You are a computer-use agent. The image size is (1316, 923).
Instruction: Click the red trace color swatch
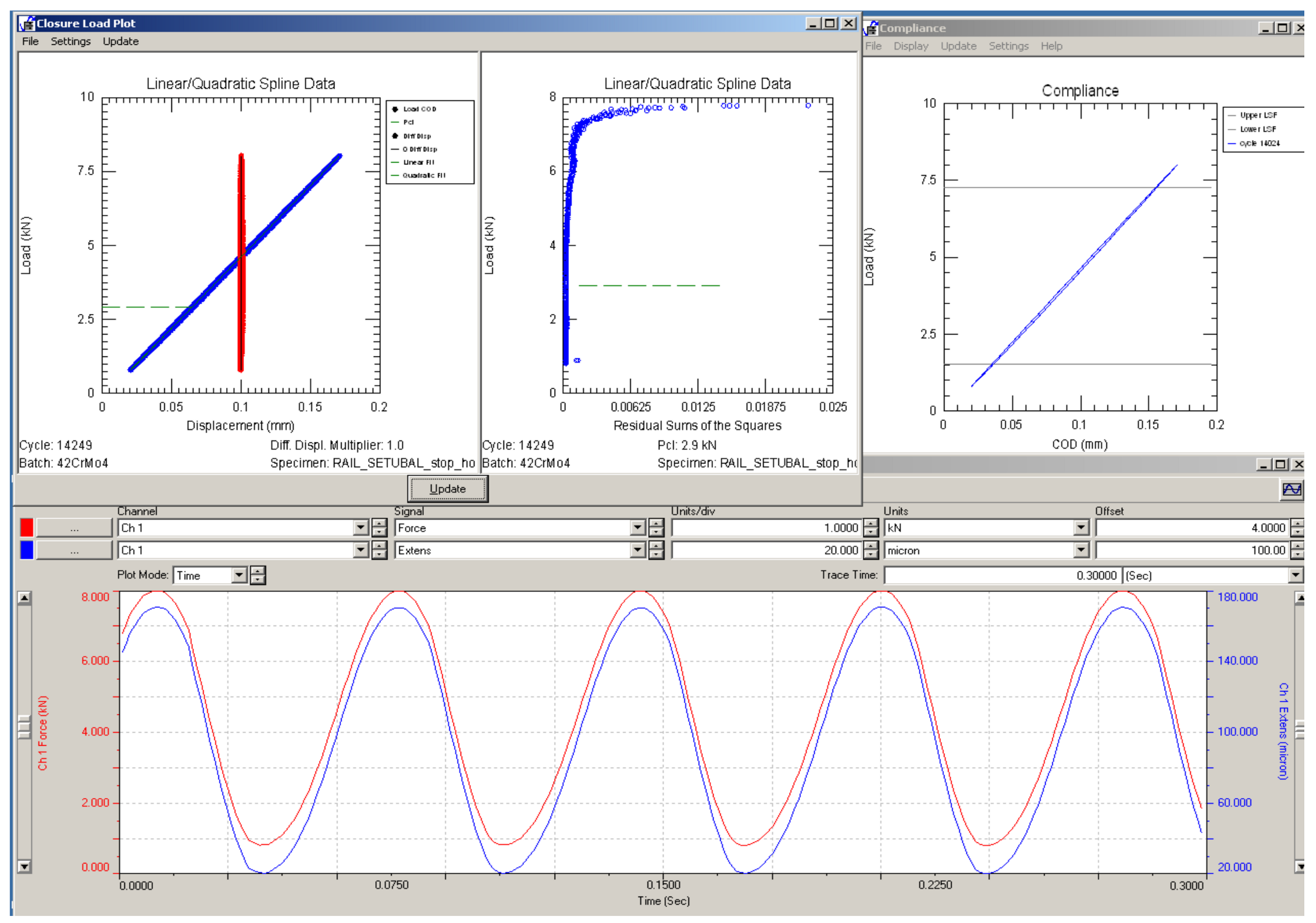pos(26,527)
